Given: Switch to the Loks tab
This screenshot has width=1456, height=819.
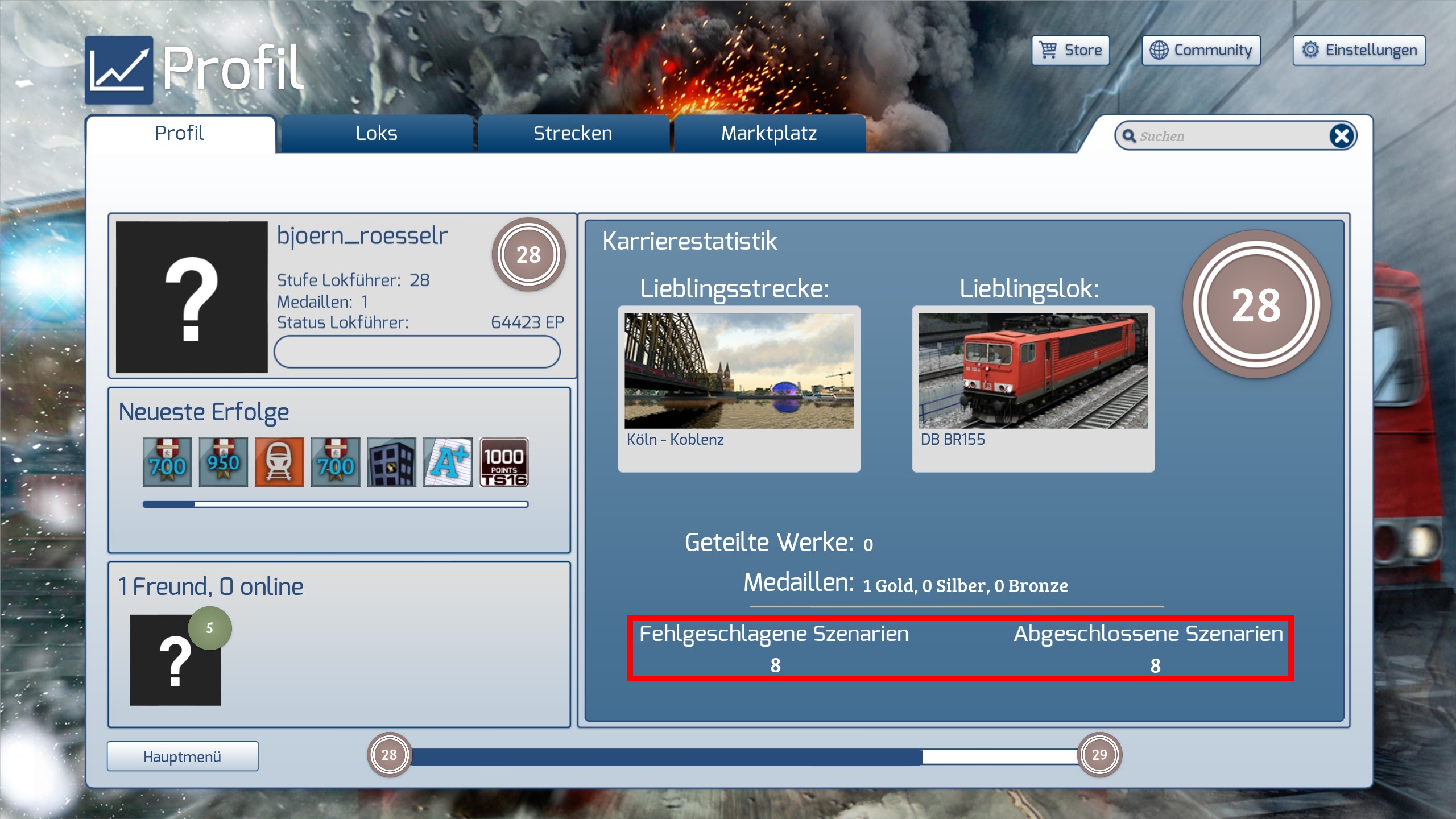Looking at the screenshot, I should click(376, 134).
